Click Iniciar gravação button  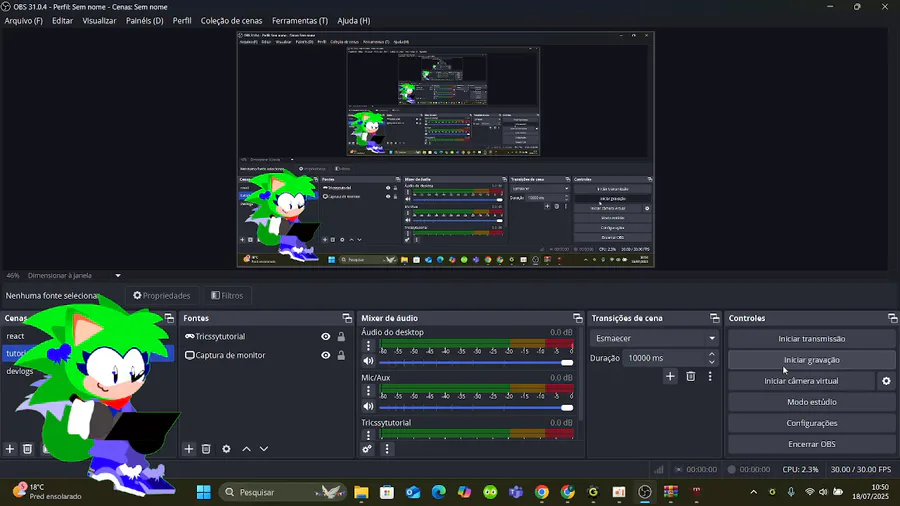812,360
